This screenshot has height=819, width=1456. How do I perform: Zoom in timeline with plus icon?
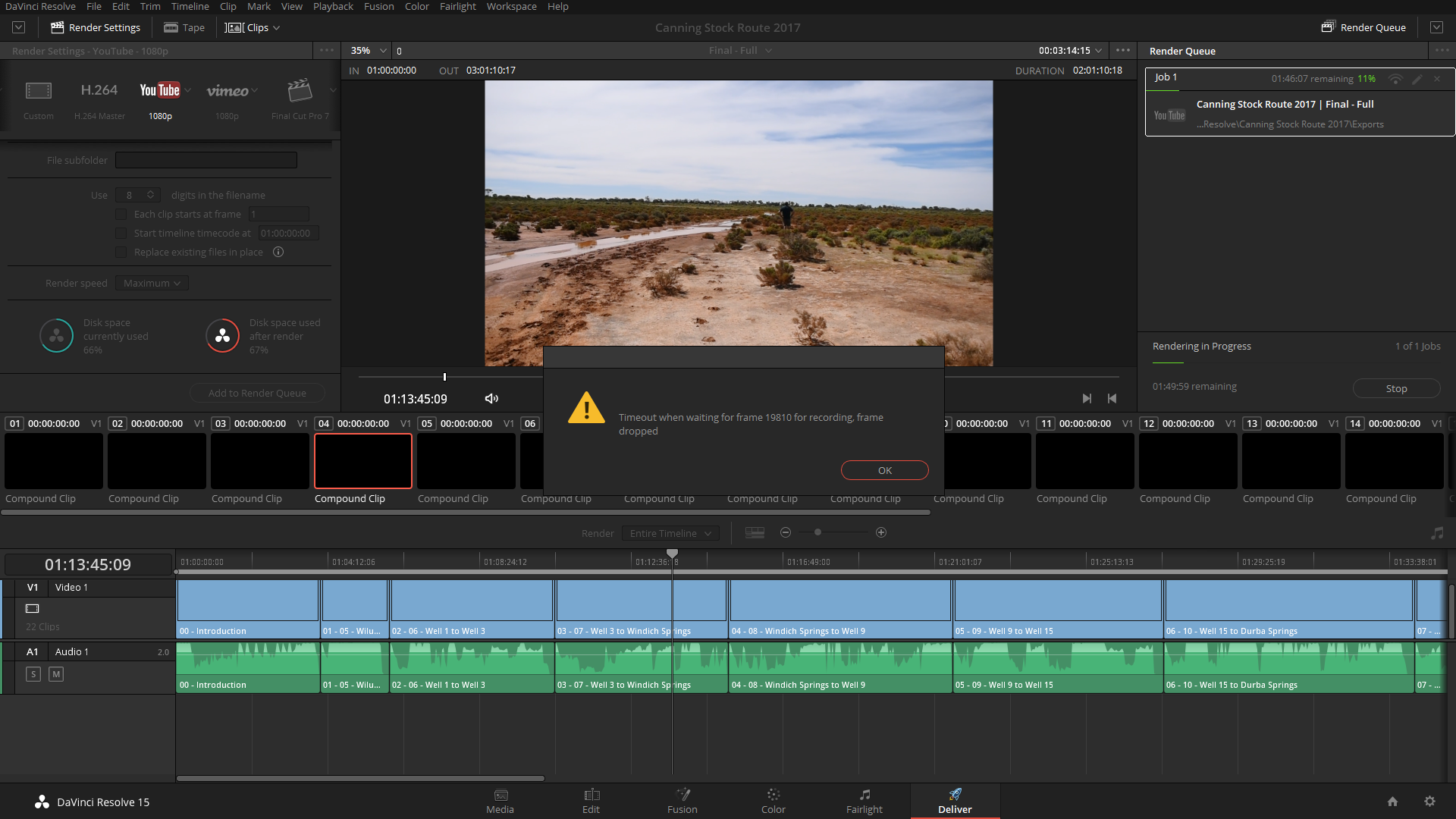pyautogui.click(x=881, y=533)
